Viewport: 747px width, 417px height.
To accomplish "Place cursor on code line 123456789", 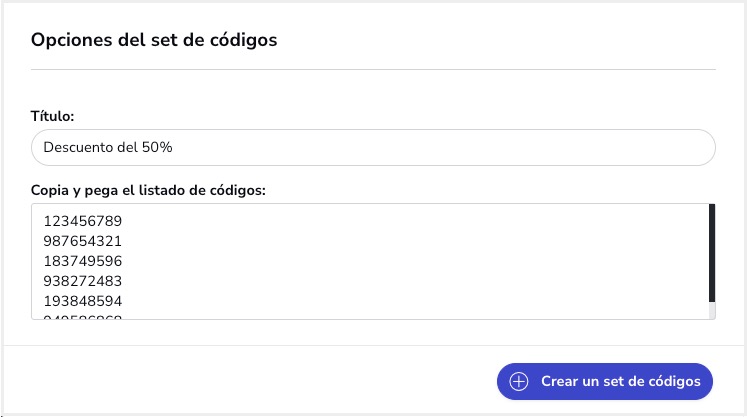I will [x=83, y=221].
